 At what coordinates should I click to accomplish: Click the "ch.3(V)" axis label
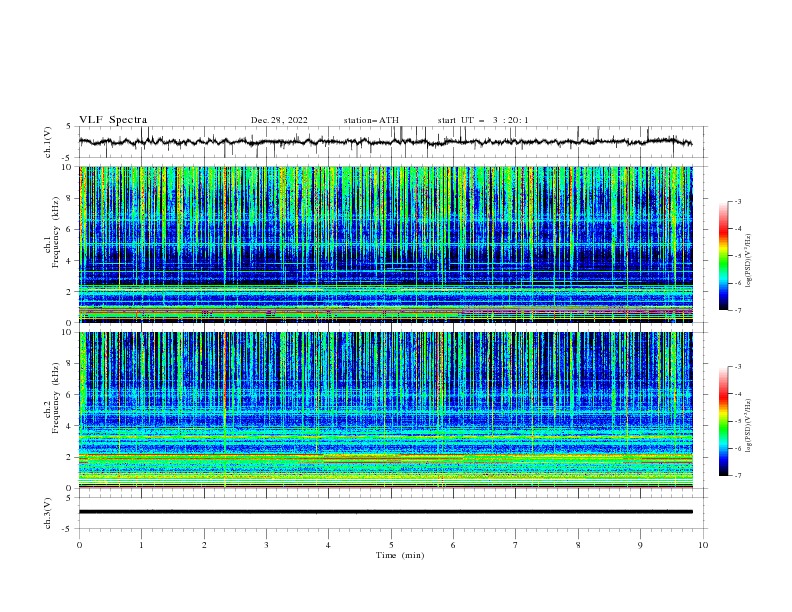coord(48,513)
